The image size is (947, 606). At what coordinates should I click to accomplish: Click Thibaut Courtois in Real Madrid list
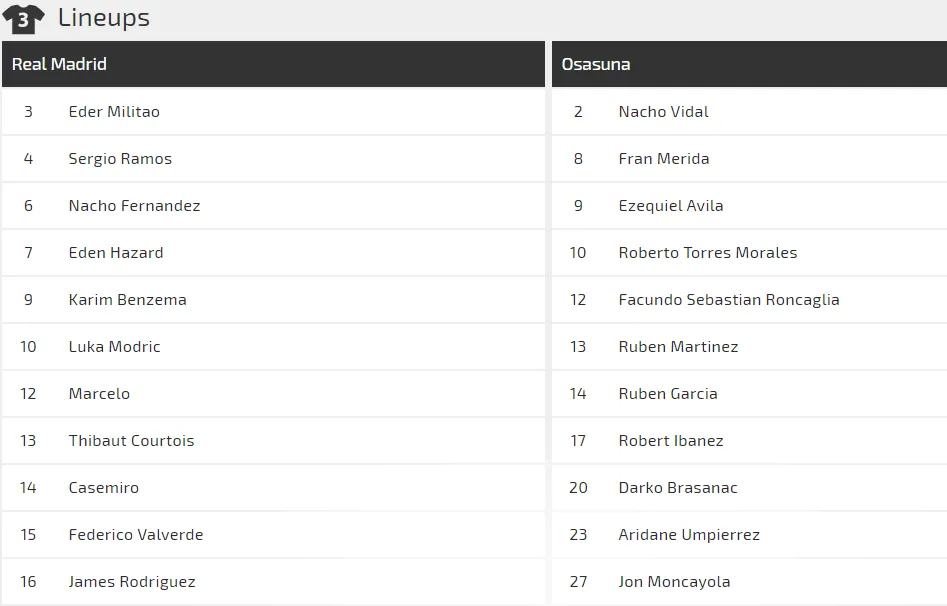(x=131, y=441)
